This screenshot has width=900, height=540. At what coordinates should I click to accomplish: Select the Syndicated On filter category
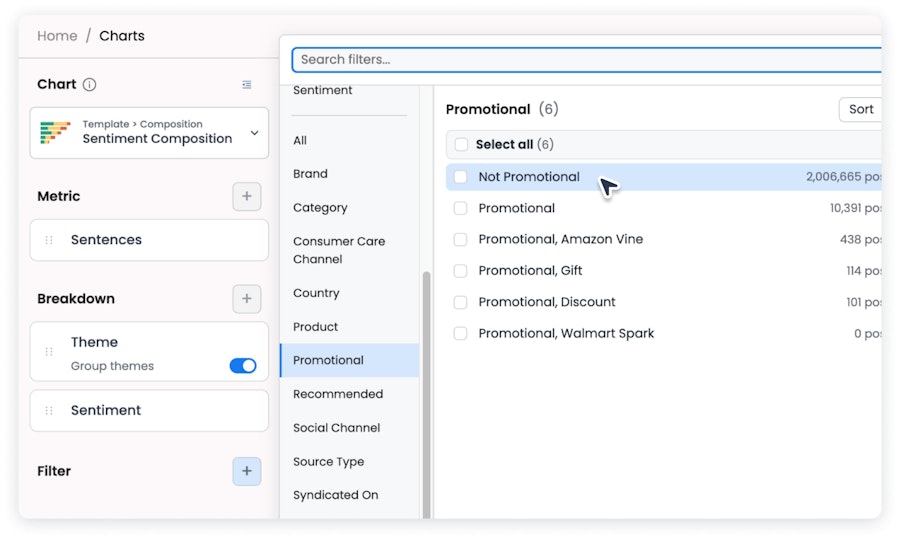[335, 495]
